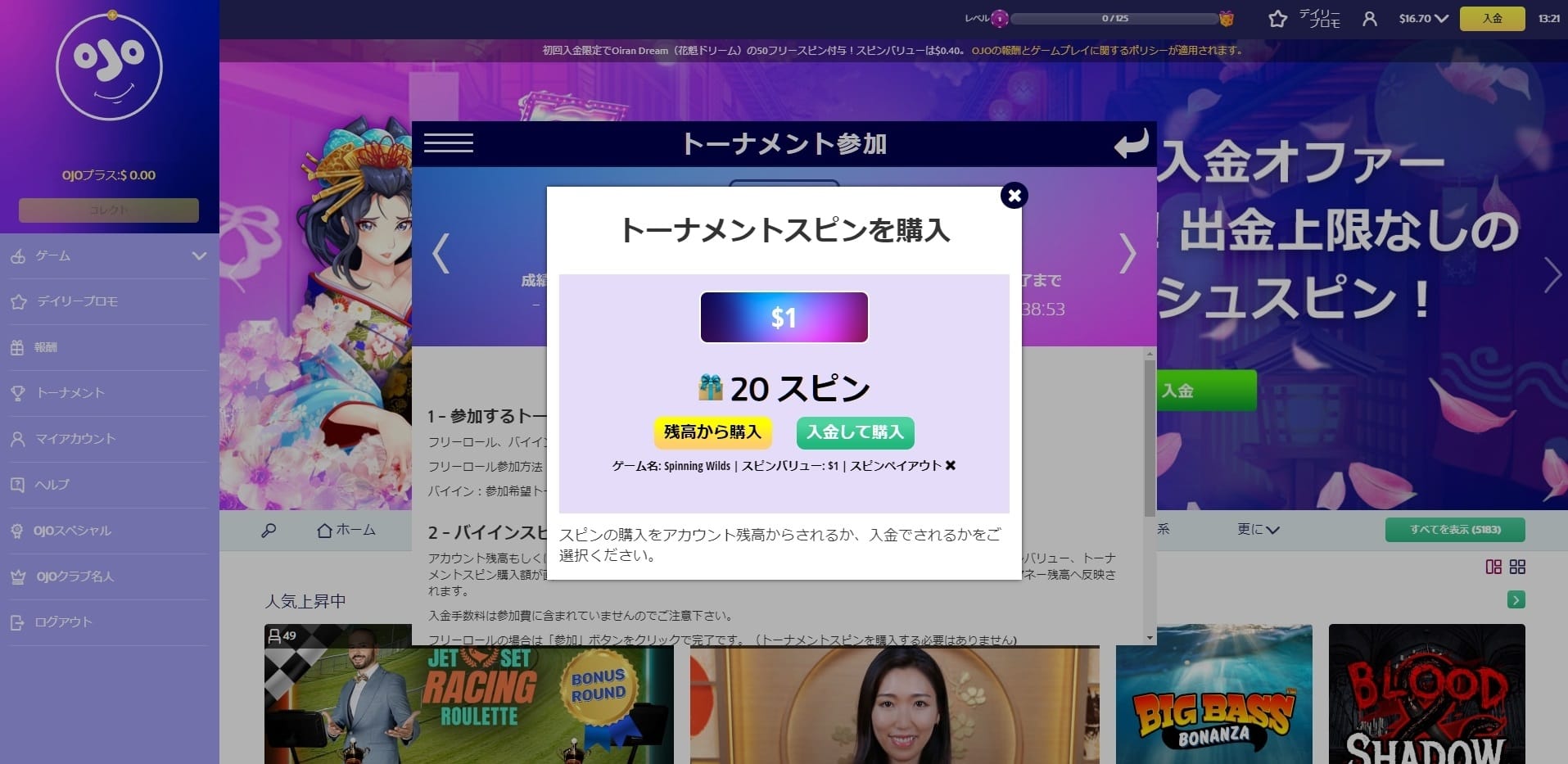Screen dimensions: 1568x764
Task: Select the マイアカウント icon in sidebar
Action: (19, 439)
